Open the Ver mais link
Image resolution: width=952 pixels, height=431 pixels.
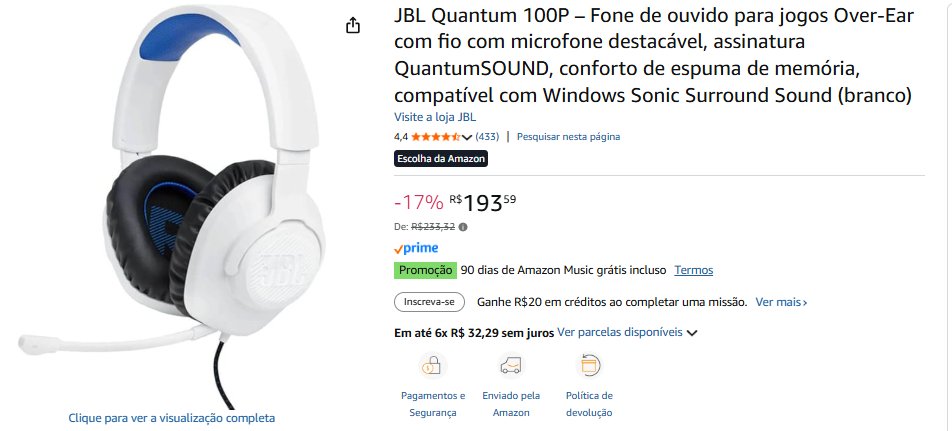tap(781, 301)
